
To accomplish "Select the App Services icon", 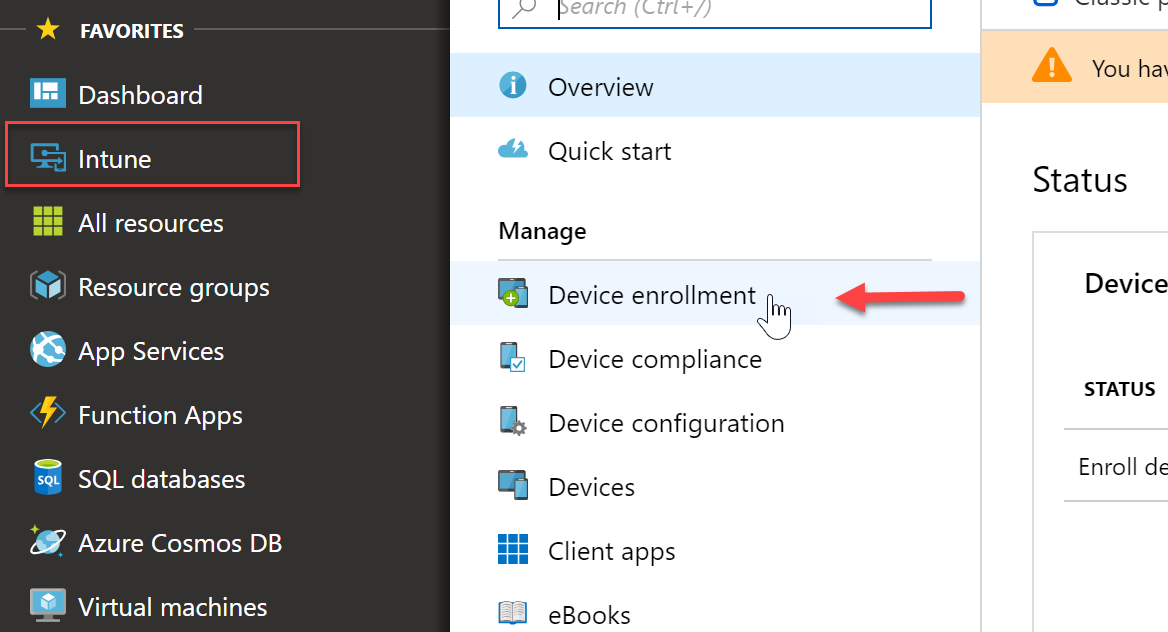I will [x=48, y=350].
